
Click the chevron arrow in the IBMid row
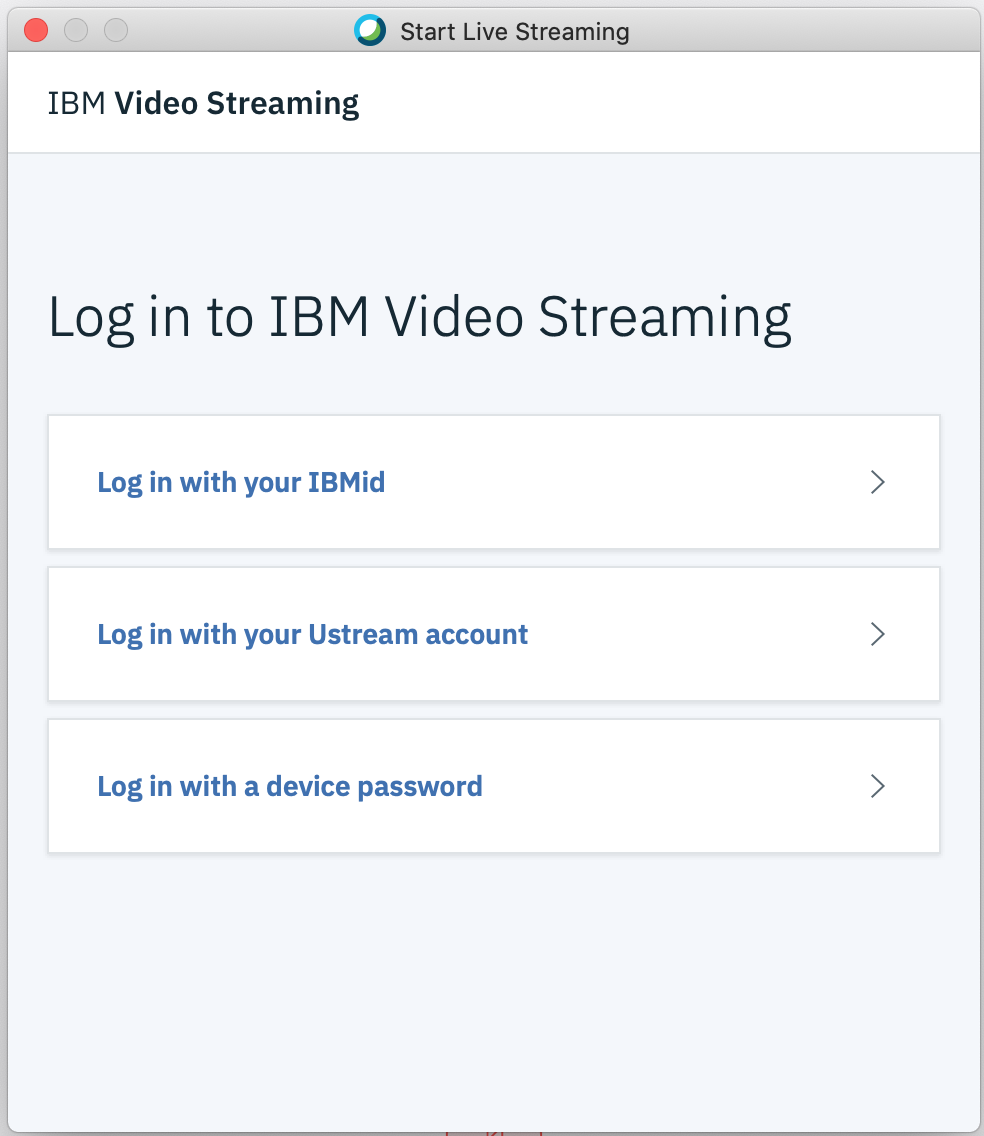click(877, 482)
